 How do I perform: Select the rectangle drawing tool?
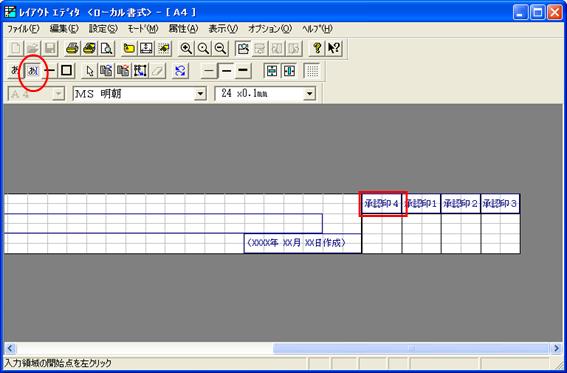67,71
